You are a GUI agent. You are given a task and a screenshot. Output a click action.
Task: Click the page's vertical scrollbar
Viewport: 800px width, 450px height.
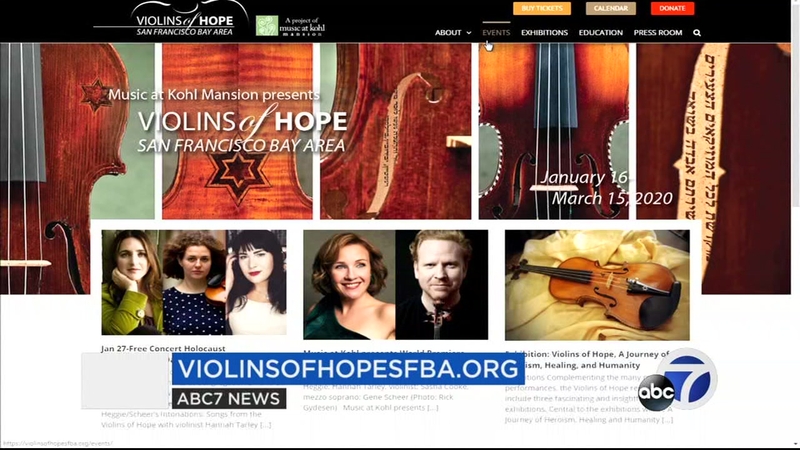point(795,224)
